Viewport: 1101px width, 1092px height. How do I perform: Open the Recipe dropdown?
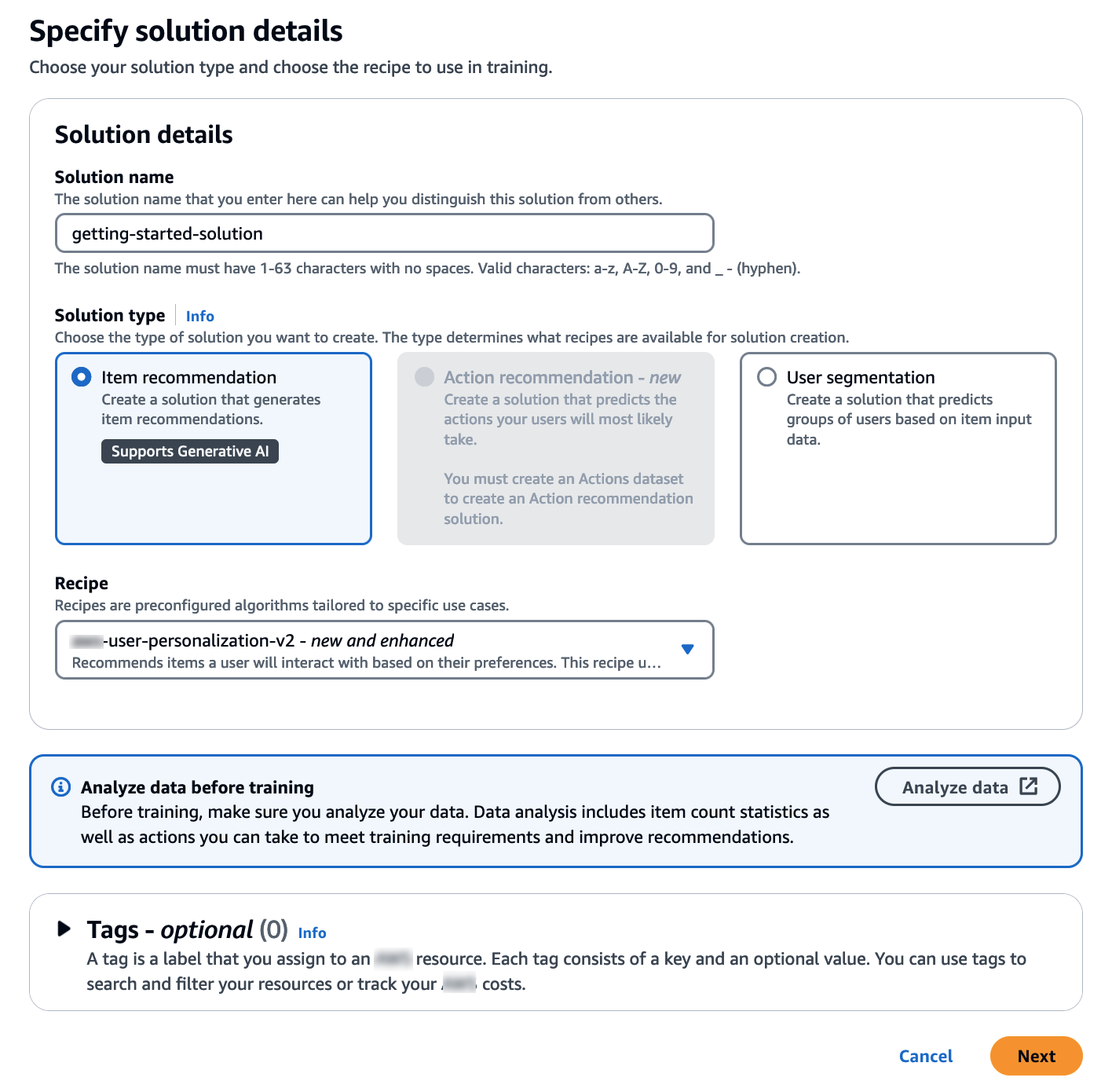pos(383,650)
